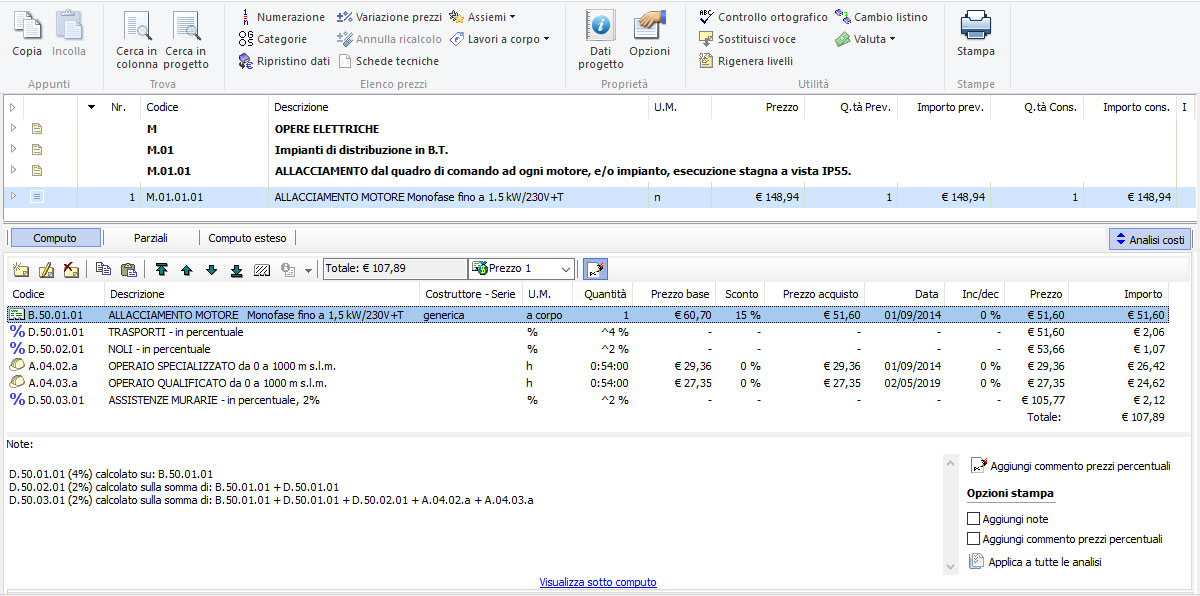This screenshot has height=596, width=1200.
Task: Open Cerca in colonna search
Action: [137, 40]
